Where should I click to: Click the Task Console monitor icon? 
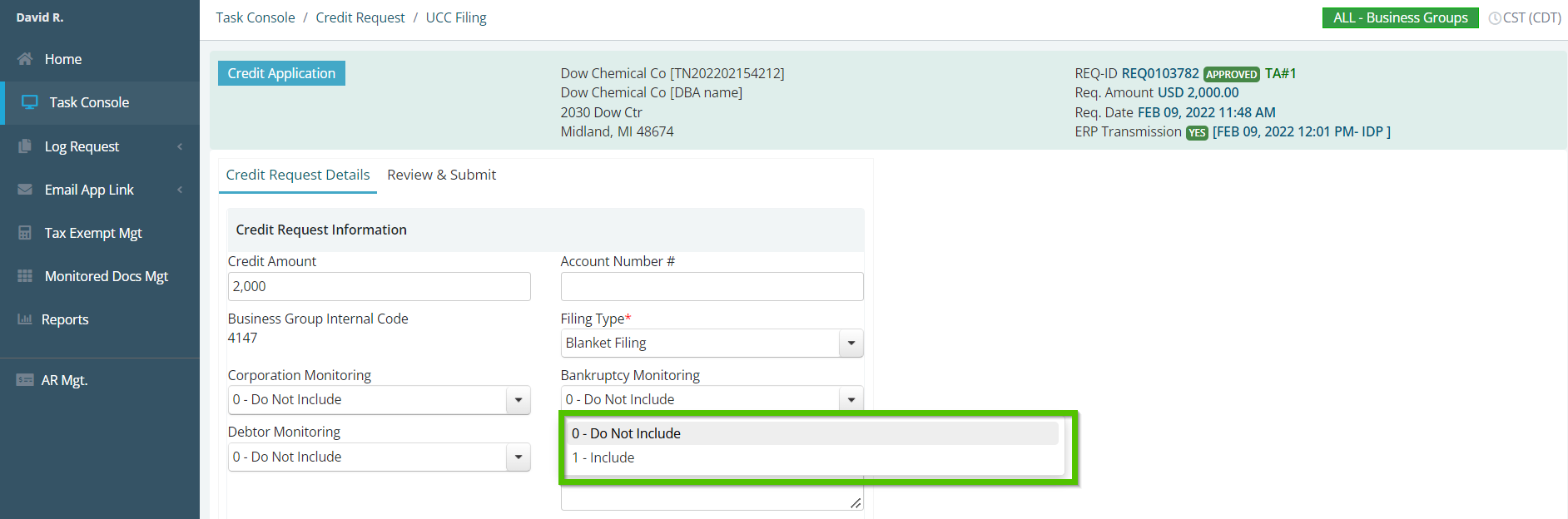[x=30, y=102]
